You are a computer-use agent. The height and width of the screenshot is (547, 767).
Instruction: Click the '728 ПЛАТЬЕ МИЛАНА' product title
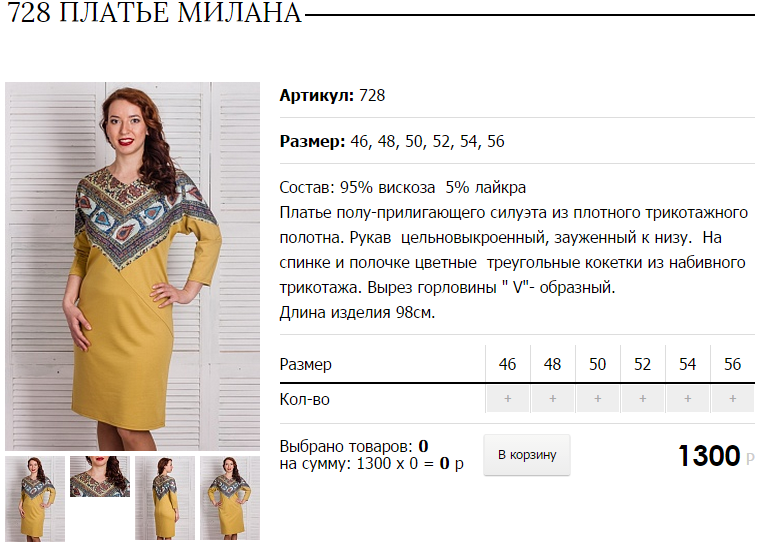click(x=154, y=13)
